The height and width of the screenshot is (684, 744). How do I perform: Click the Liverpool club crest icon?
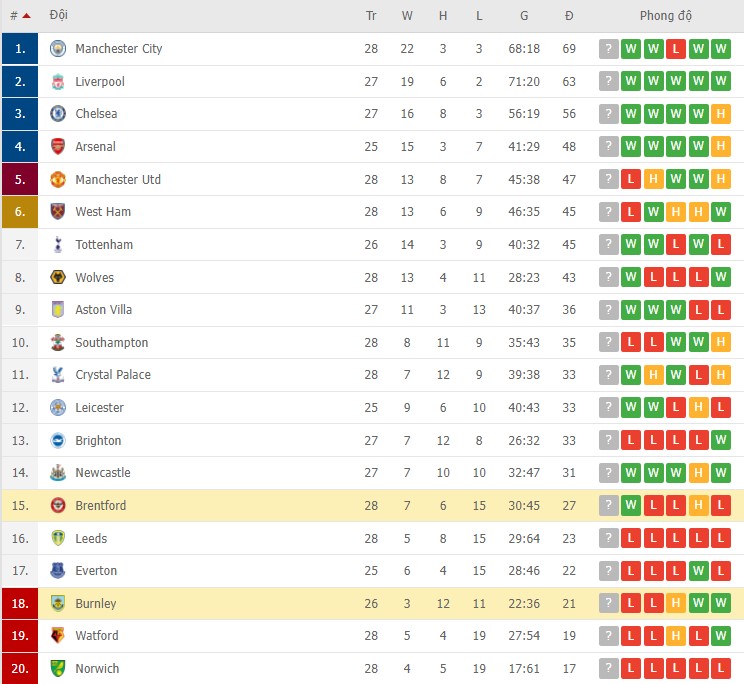(58, 82)
